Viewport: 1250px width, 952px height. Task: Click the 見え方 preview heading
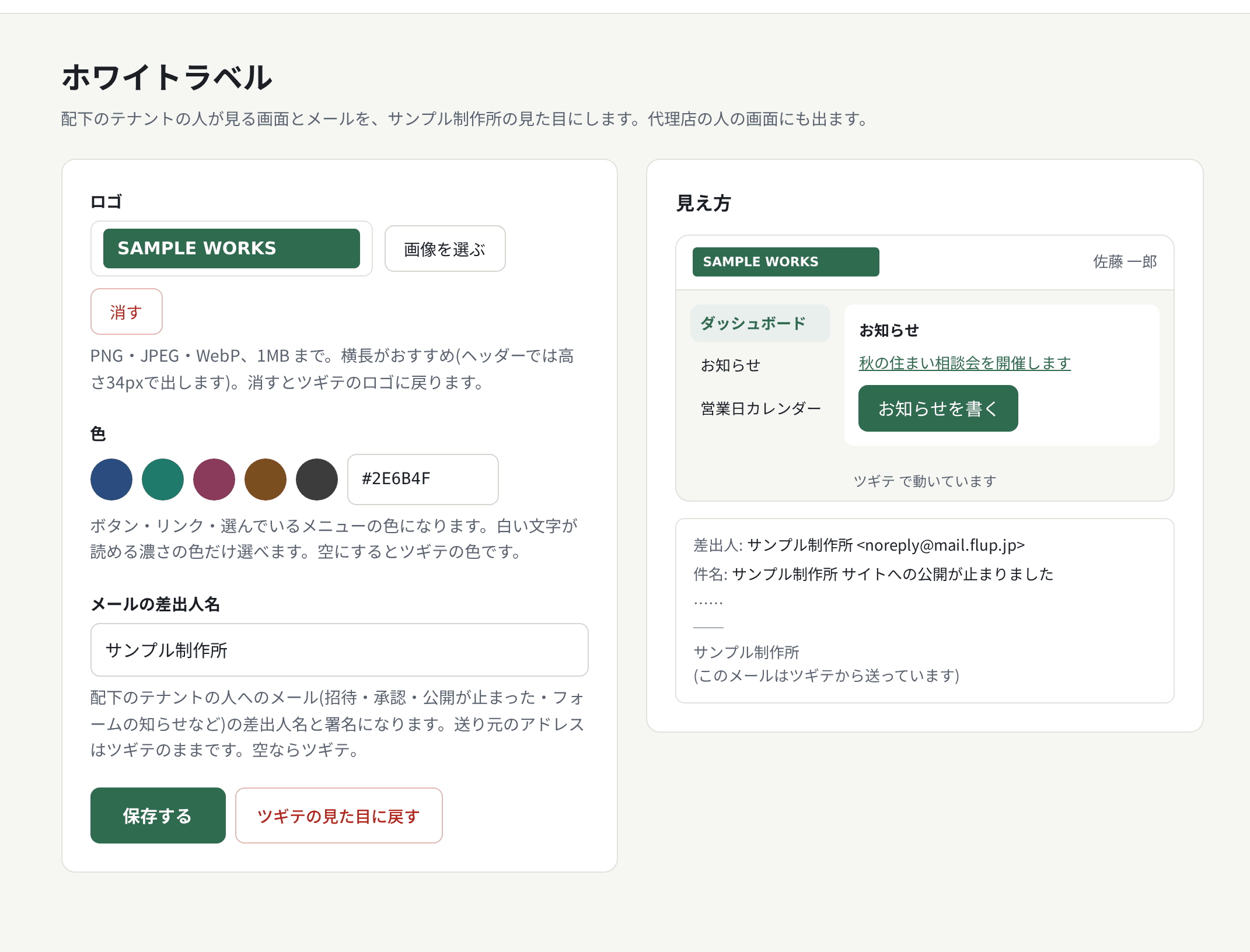coord(704,204)
